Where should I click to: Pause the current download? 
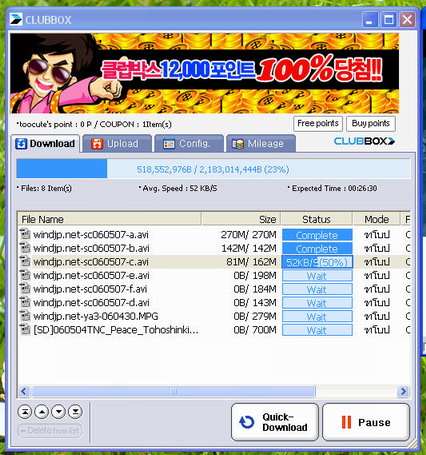(366, 422)
